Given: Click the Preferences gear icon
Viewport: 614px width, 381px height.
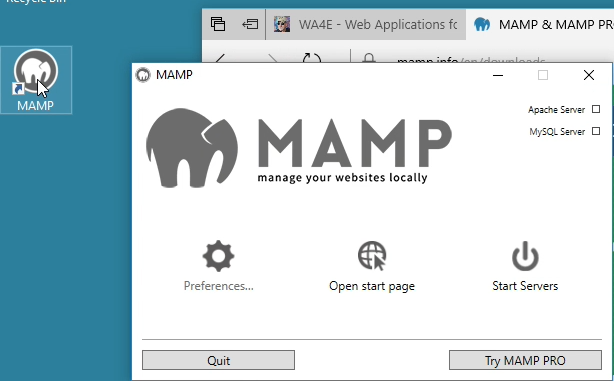Looking at the screenshot, I should 219,256.
